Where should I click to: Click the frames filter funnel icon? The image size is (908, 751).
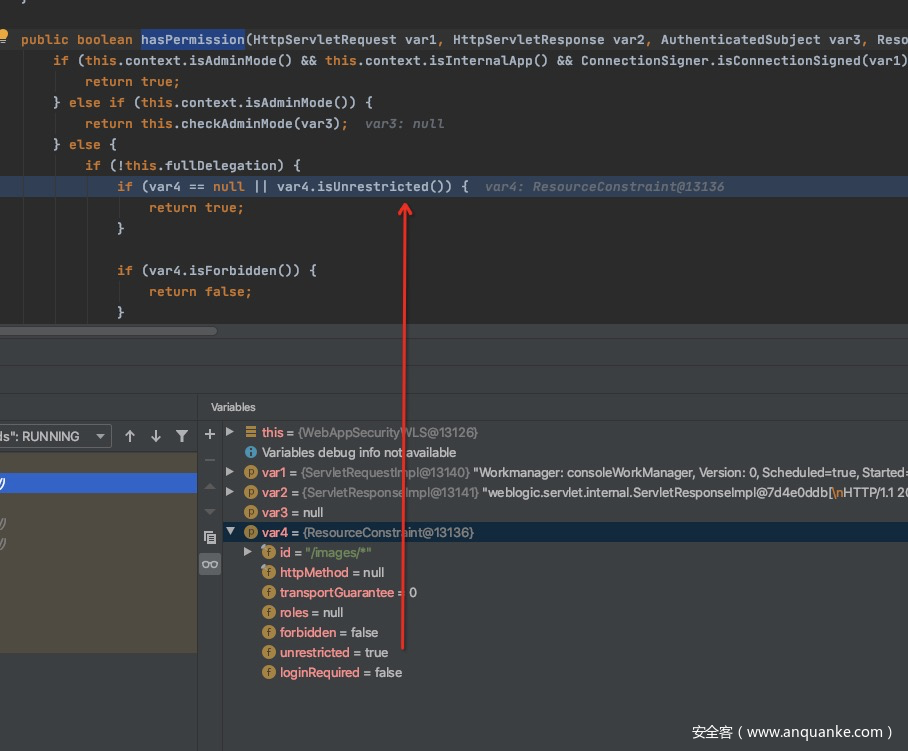[182, 436]
